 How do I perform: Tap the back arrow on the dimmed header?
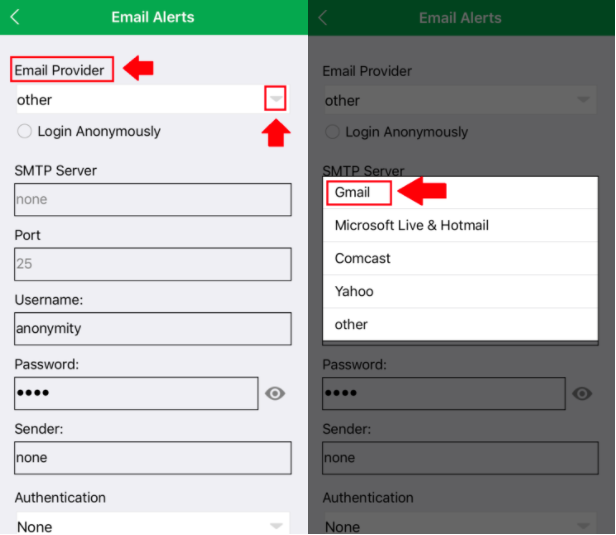[323, 17]
